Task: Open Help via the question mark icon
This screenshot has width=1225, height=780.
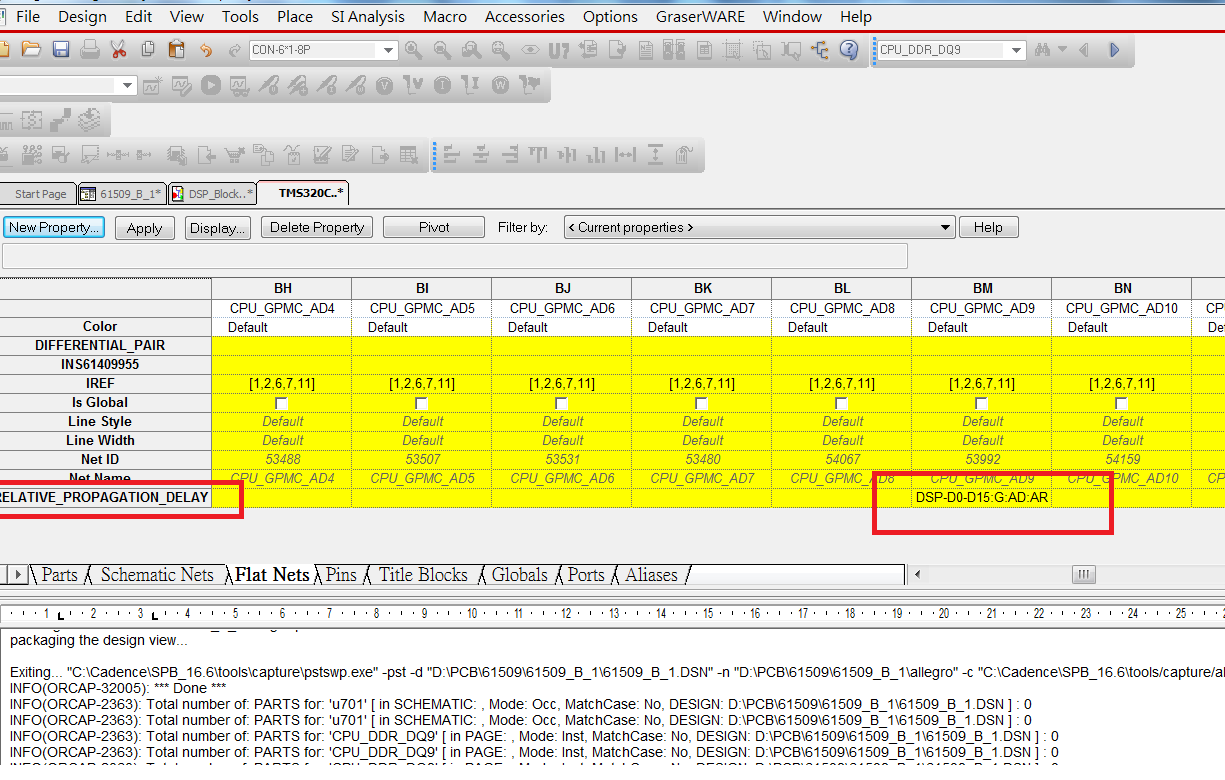Action: (849, 50)
